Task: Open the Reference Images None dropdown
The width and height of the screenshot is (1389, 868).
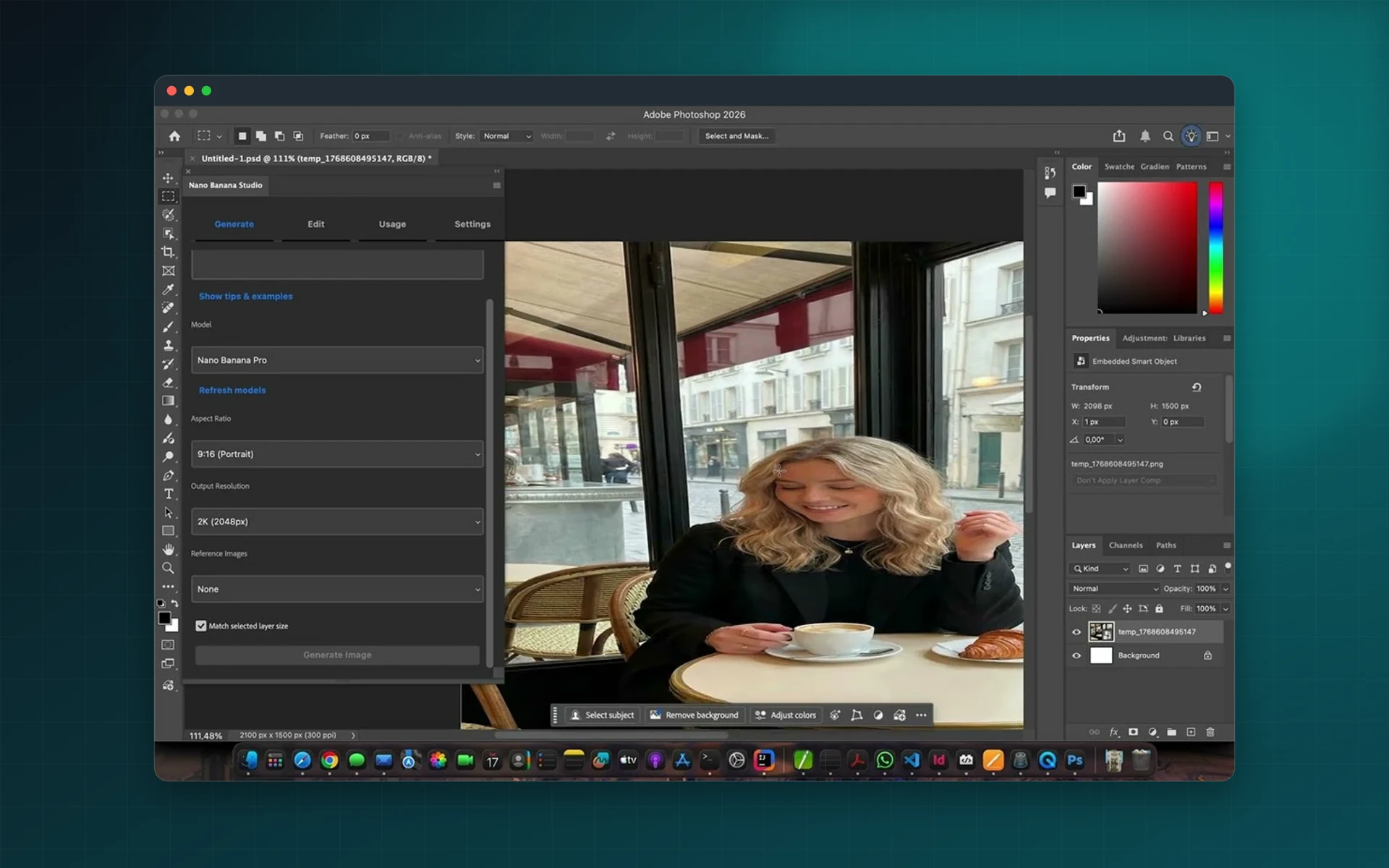Action: [x=337, y=589]
